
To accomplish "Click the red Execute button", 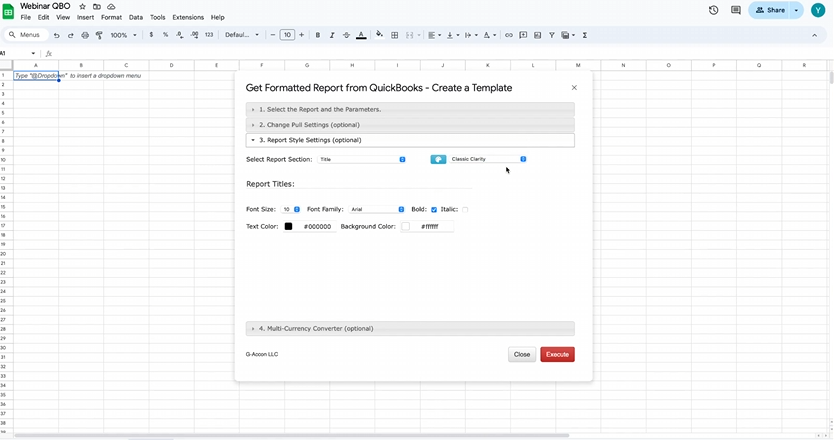I will click(x=557, y=354).
